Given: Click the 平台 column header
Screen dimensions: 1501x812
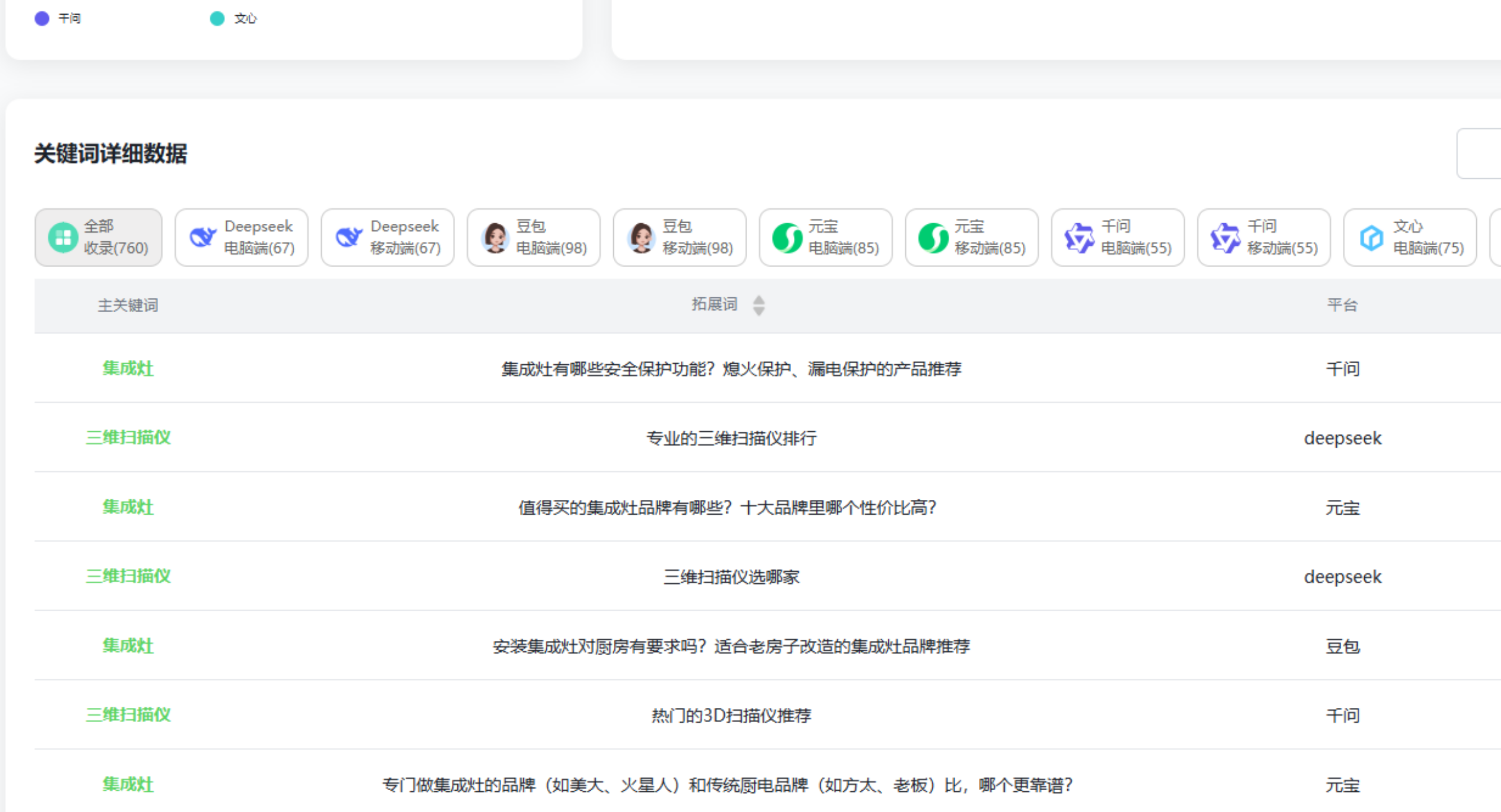Looking at the screenshot, I should pyautogui.click(x=1342, y=305).
